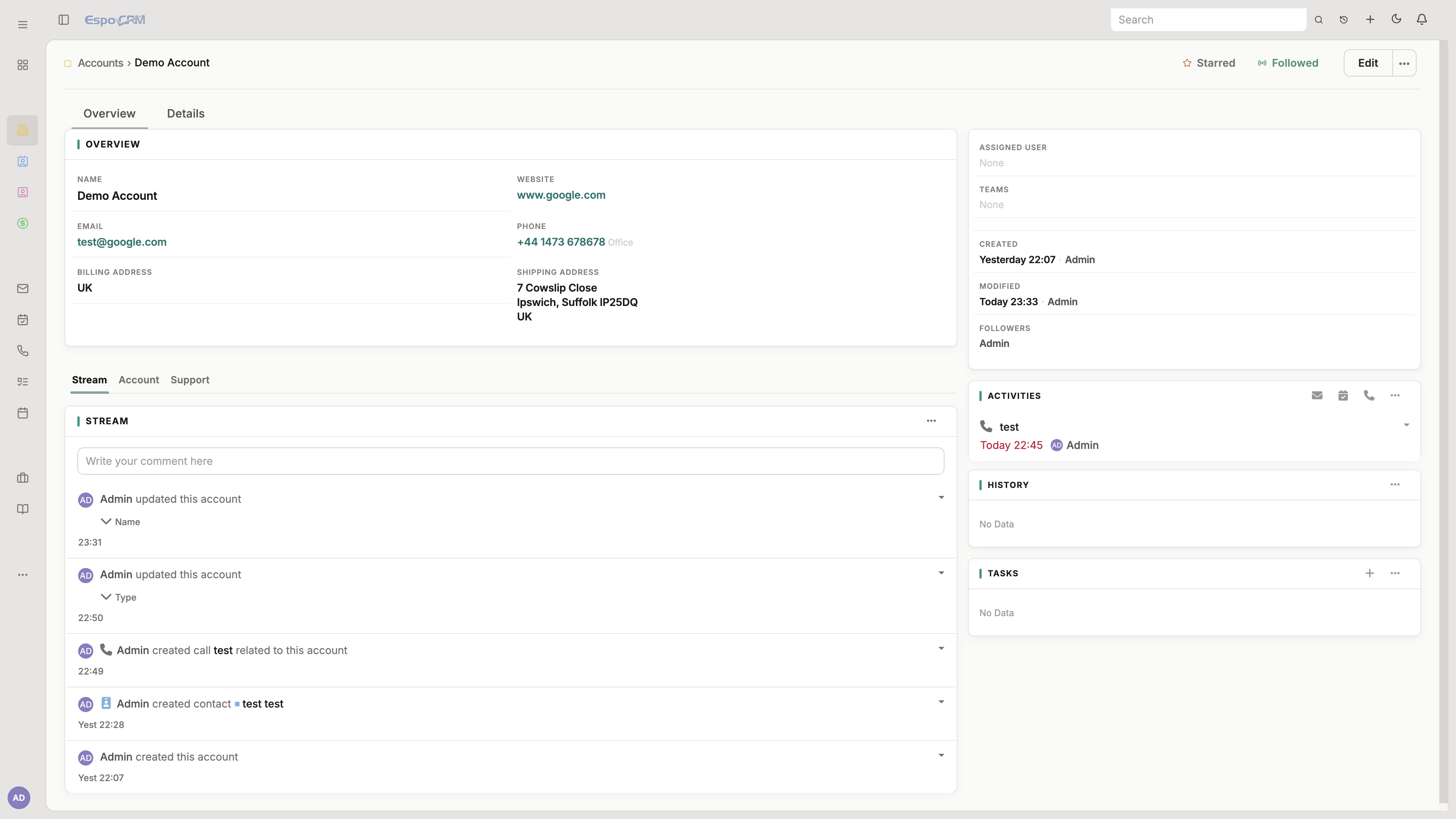
Task: Select the Stream tab
Action: coord(89,380)
